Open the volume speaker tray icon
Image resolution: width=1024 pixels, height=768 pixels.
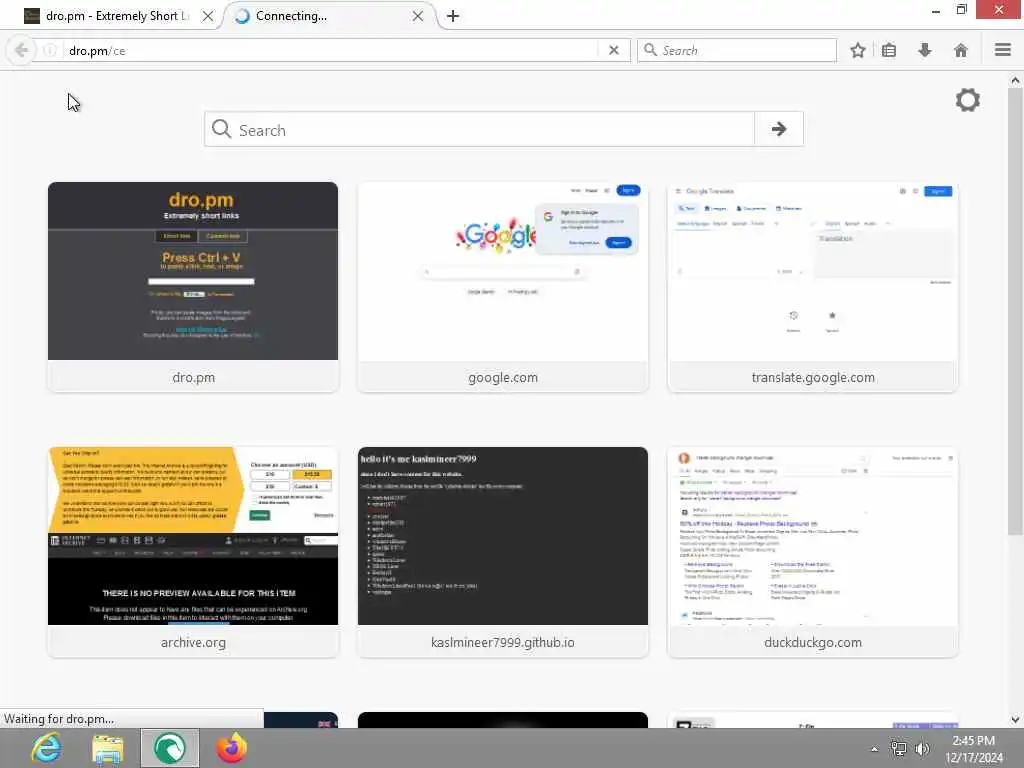921,749
